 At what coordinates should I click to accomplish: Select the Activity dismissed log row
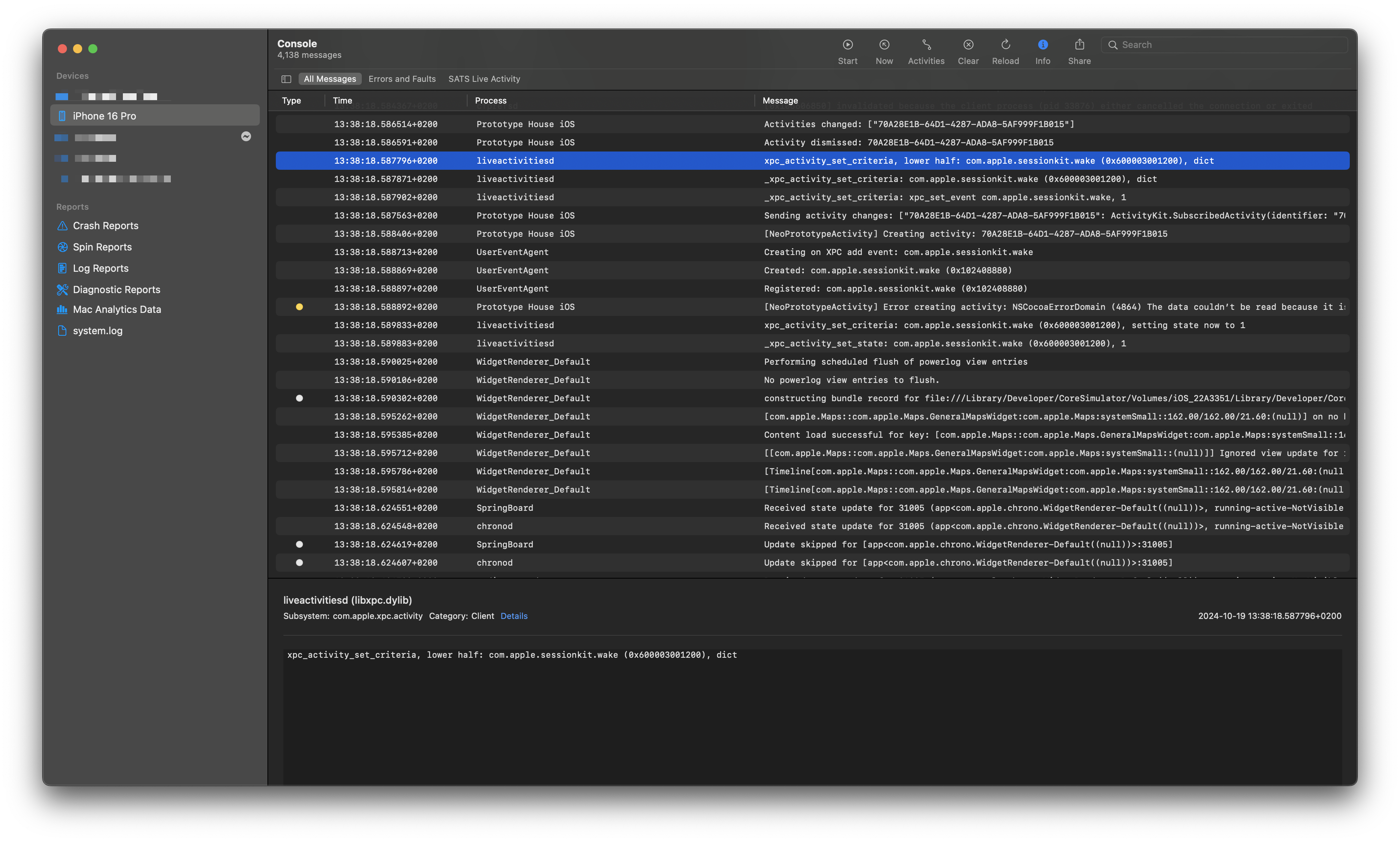(x=812, y=142)
